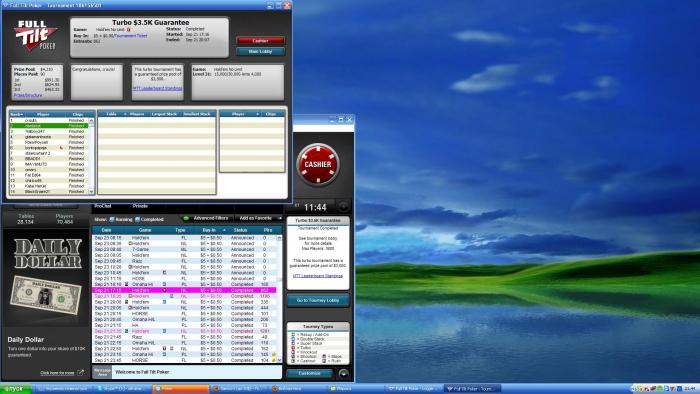Sort lobby list by Game column
700x394 pixels.
(x=145, y=230)
